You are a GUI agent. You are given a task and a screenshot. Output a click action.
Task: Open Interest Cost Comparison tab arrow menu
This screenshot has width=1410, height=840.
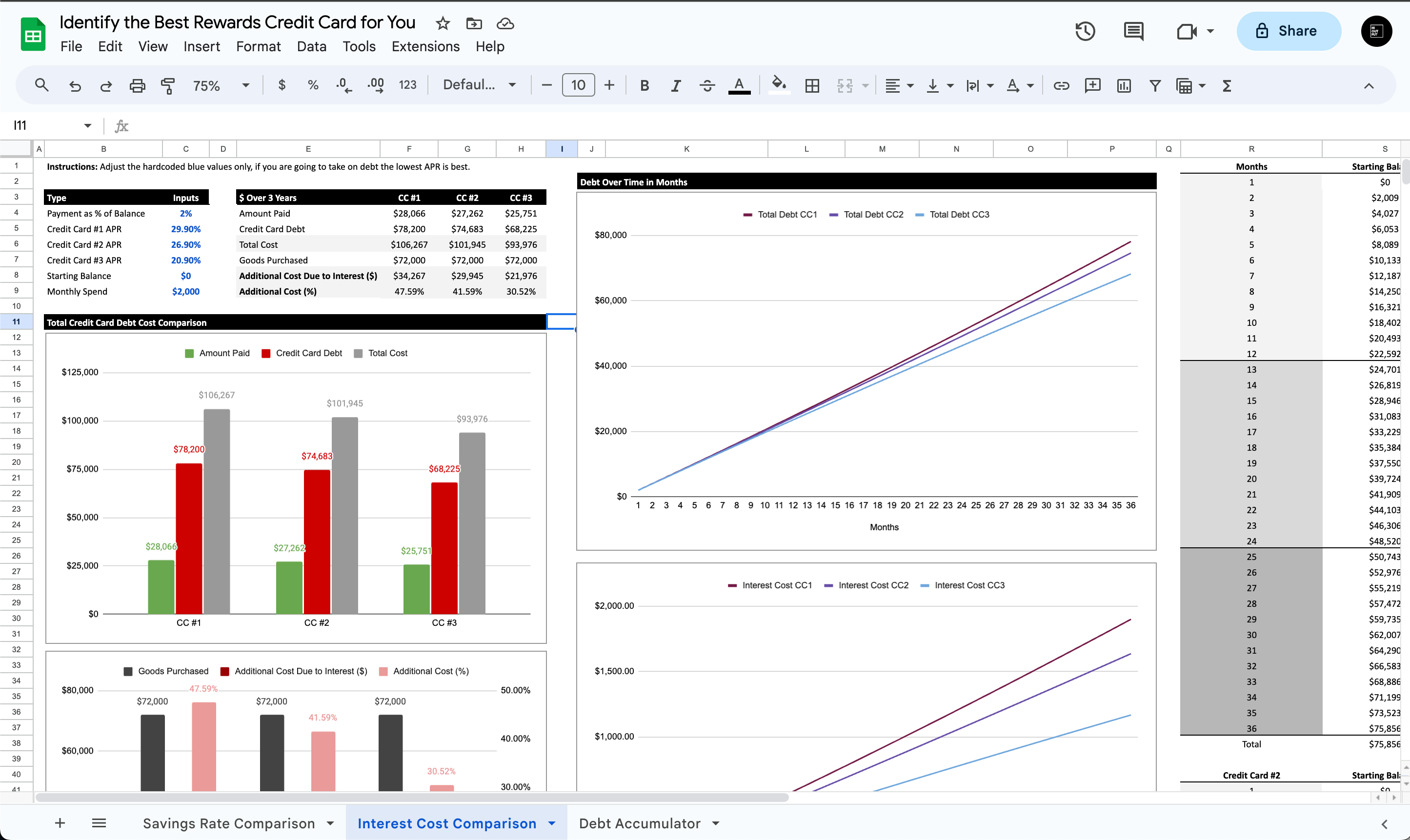click(x=552, y=823)
